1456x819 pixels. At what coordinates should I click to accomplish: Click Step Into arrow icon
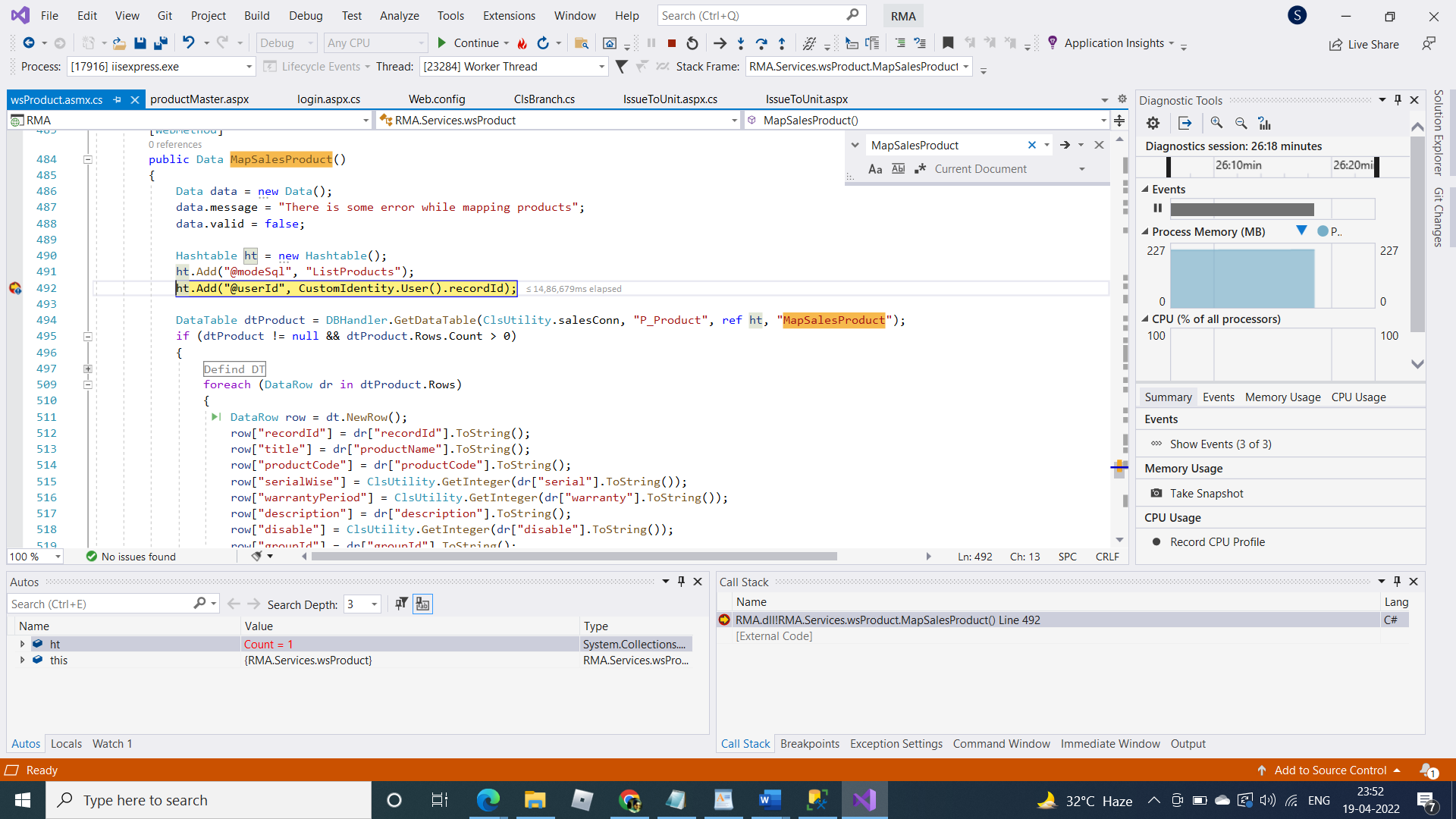point(741,43)
